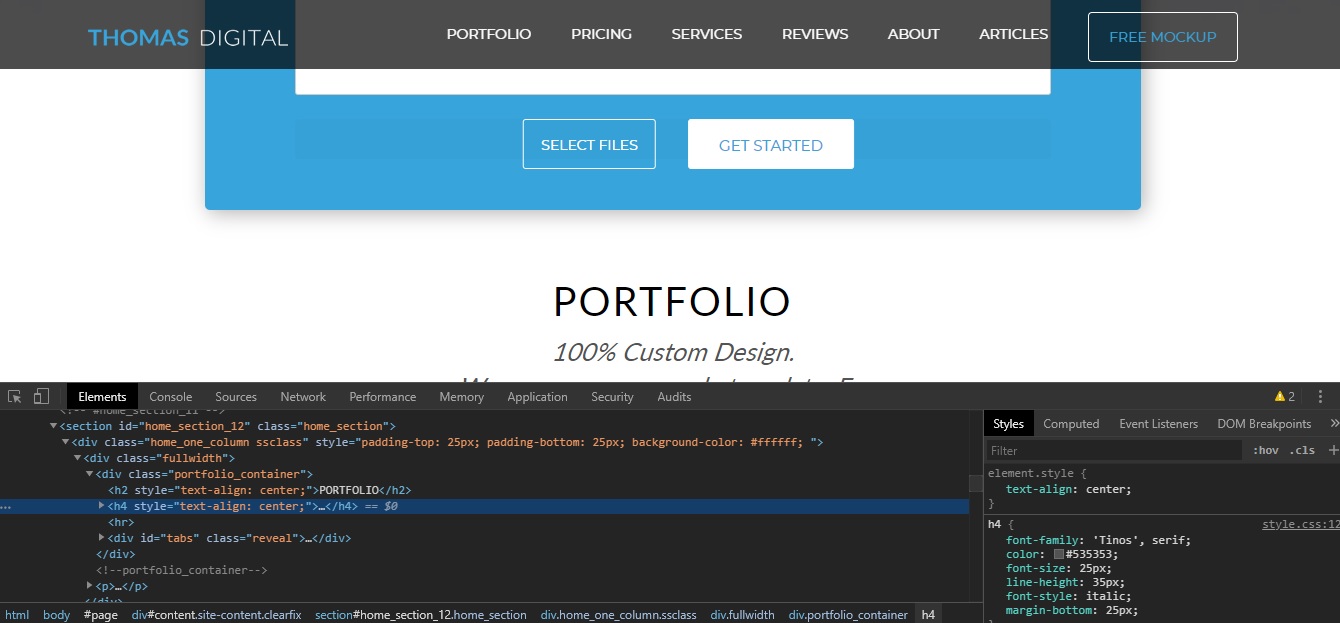Show more side panel tabs chevron

[1332, 424]
